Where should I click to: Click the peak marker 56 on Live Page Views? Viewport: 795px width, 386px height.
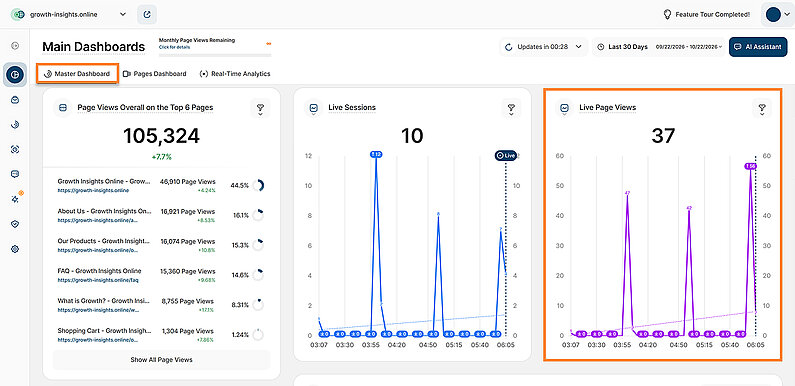point(750,166)
